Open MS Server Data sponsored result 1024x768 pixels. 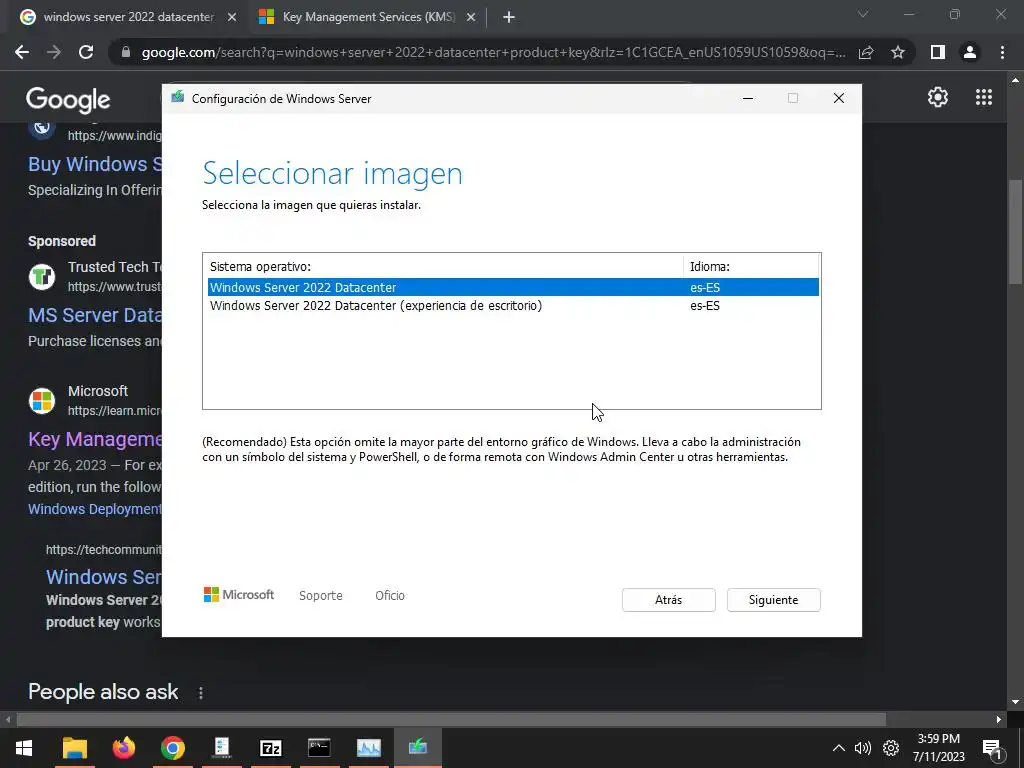tap(95, 315)
